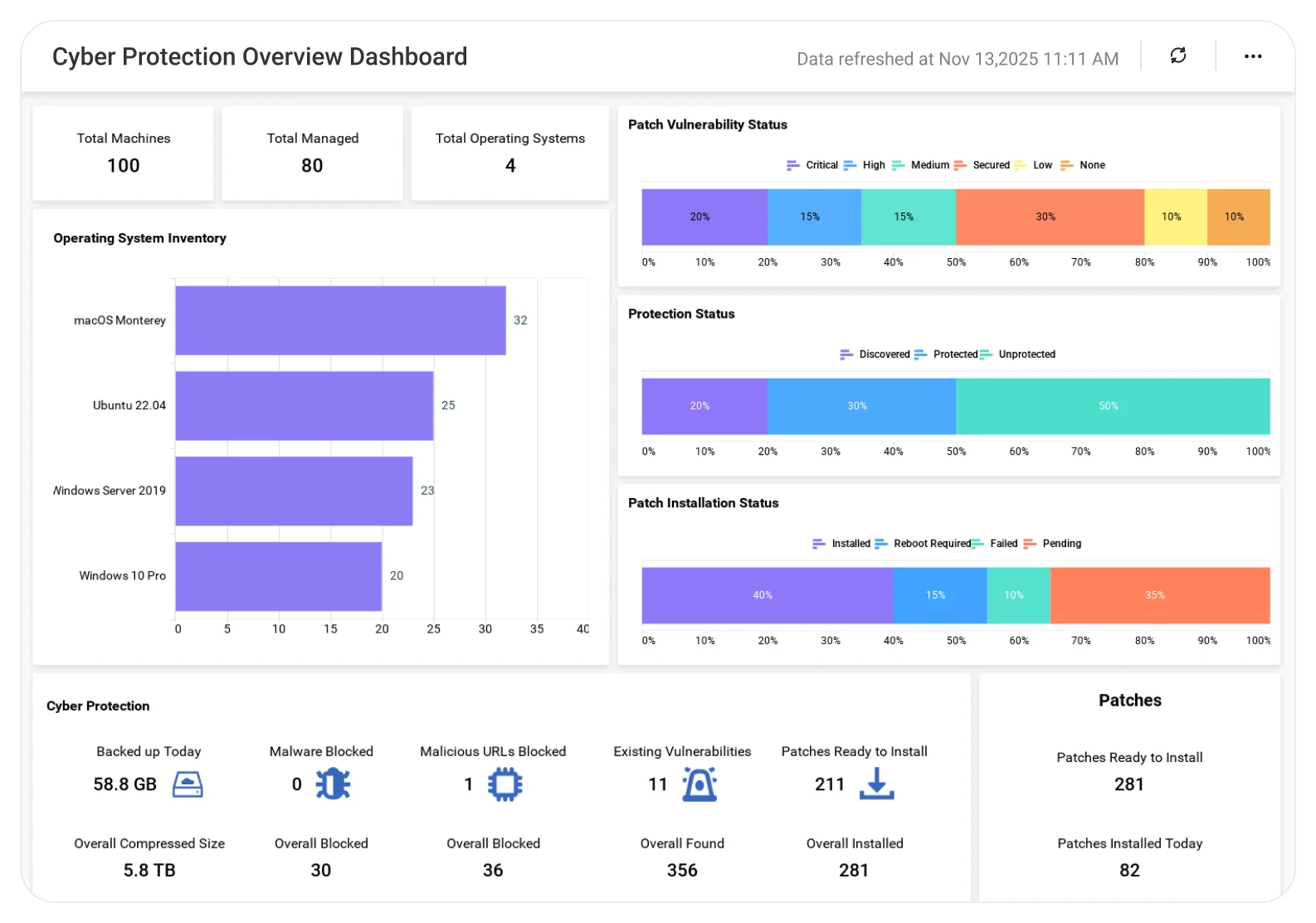The height and width of the screenshot is (923, 1316).
Task: Click the Existing Vulnerabilities label
Action: [682, 751]
